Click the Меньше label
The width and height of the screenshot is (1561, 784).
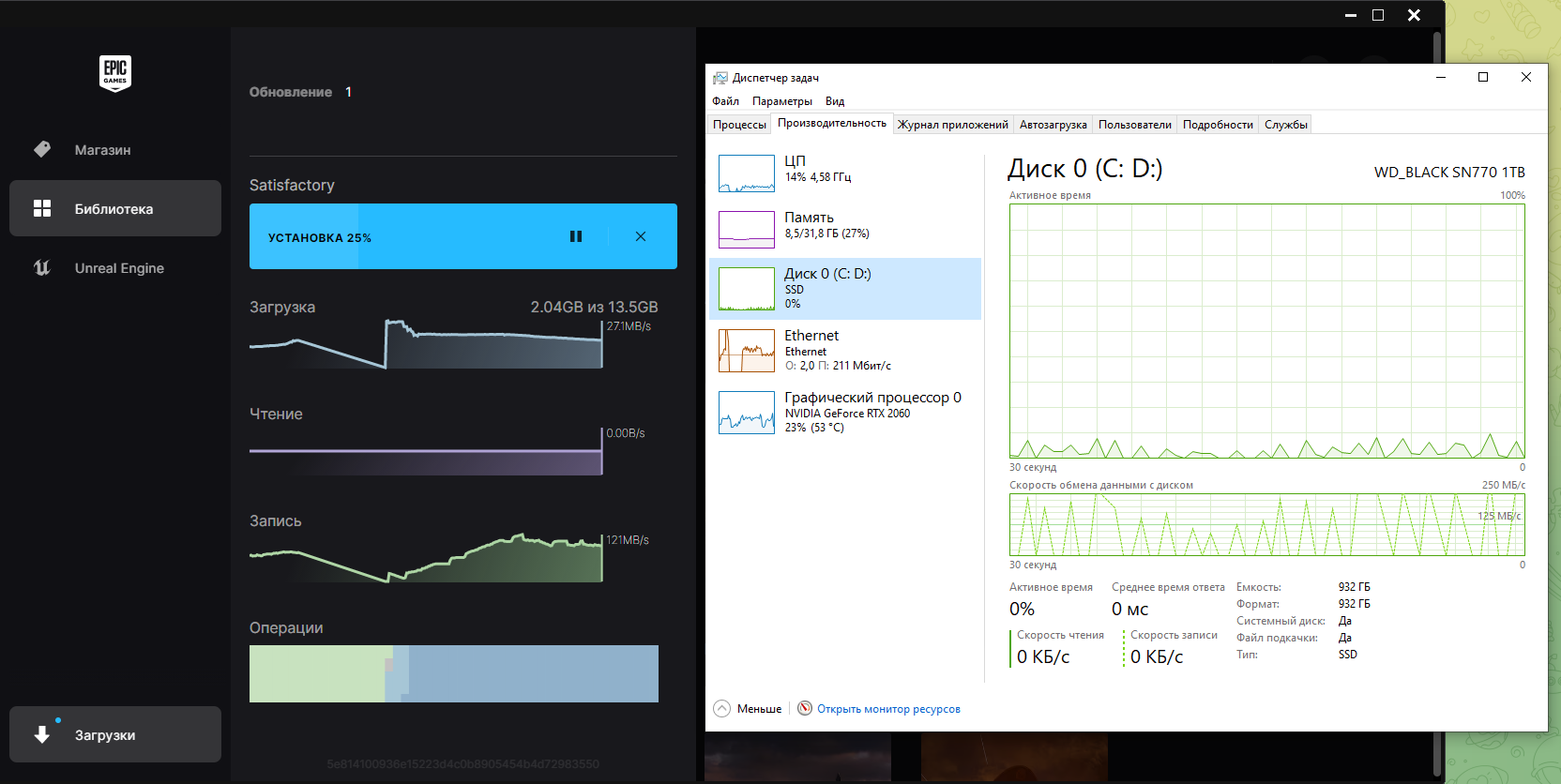point(759,709)
